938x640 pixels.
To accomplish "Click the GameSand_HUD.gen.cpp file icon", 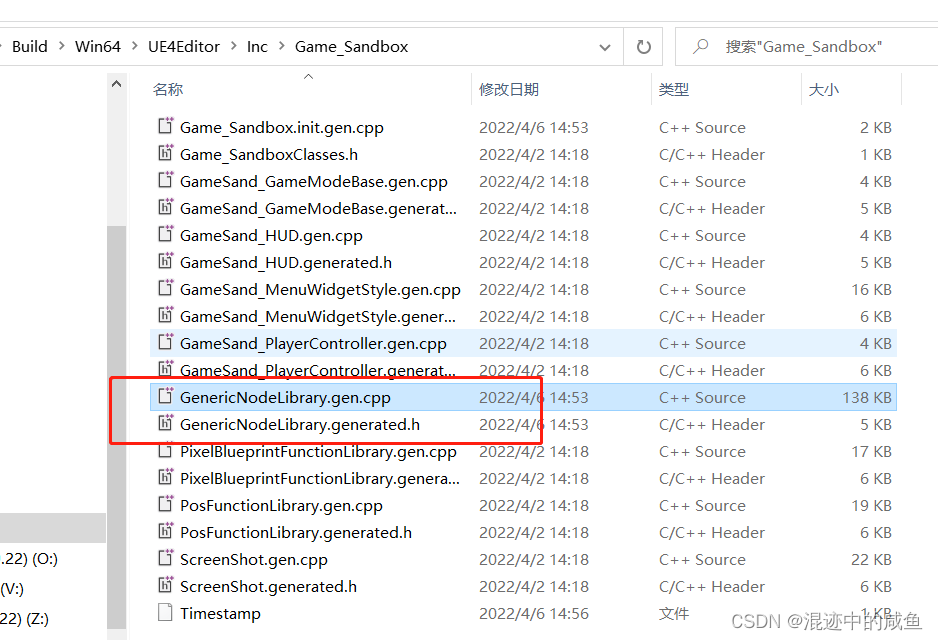I will point(165,234).
